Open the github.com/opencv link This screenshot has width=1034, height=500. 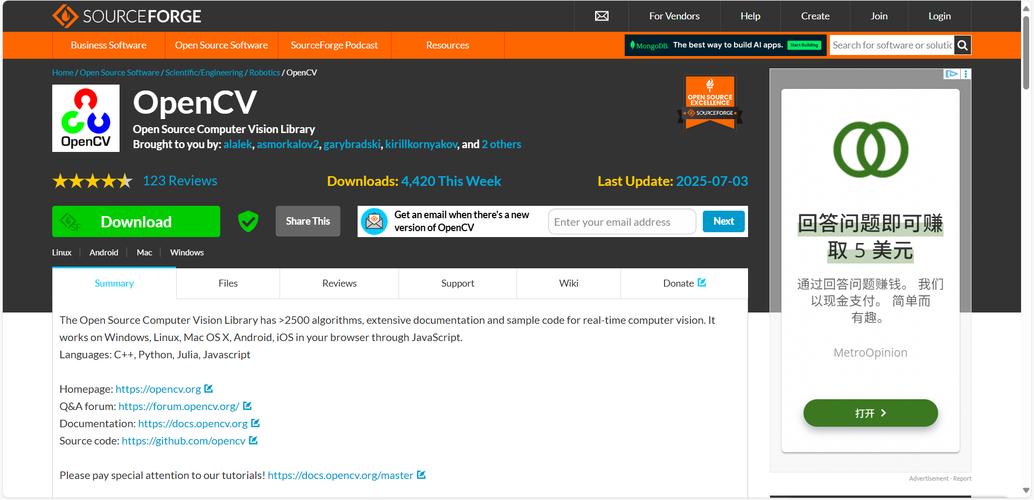(184, 441)
